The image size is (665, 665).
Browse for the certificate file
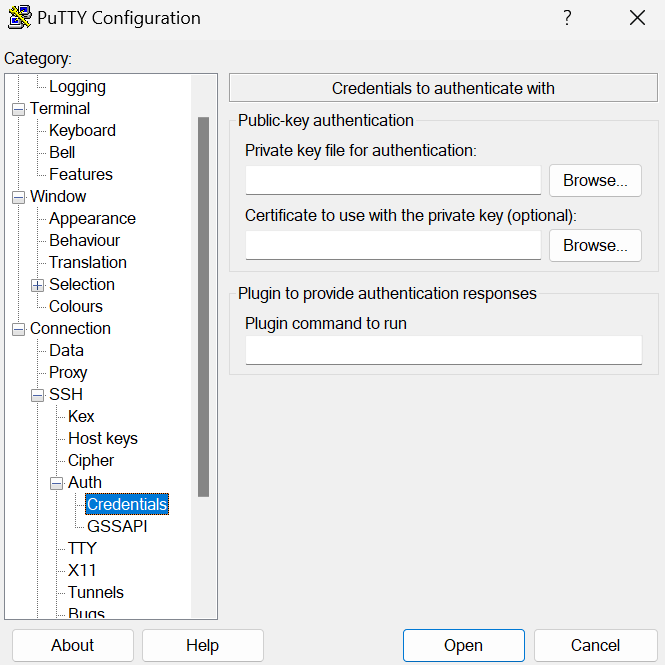point(595,246)
